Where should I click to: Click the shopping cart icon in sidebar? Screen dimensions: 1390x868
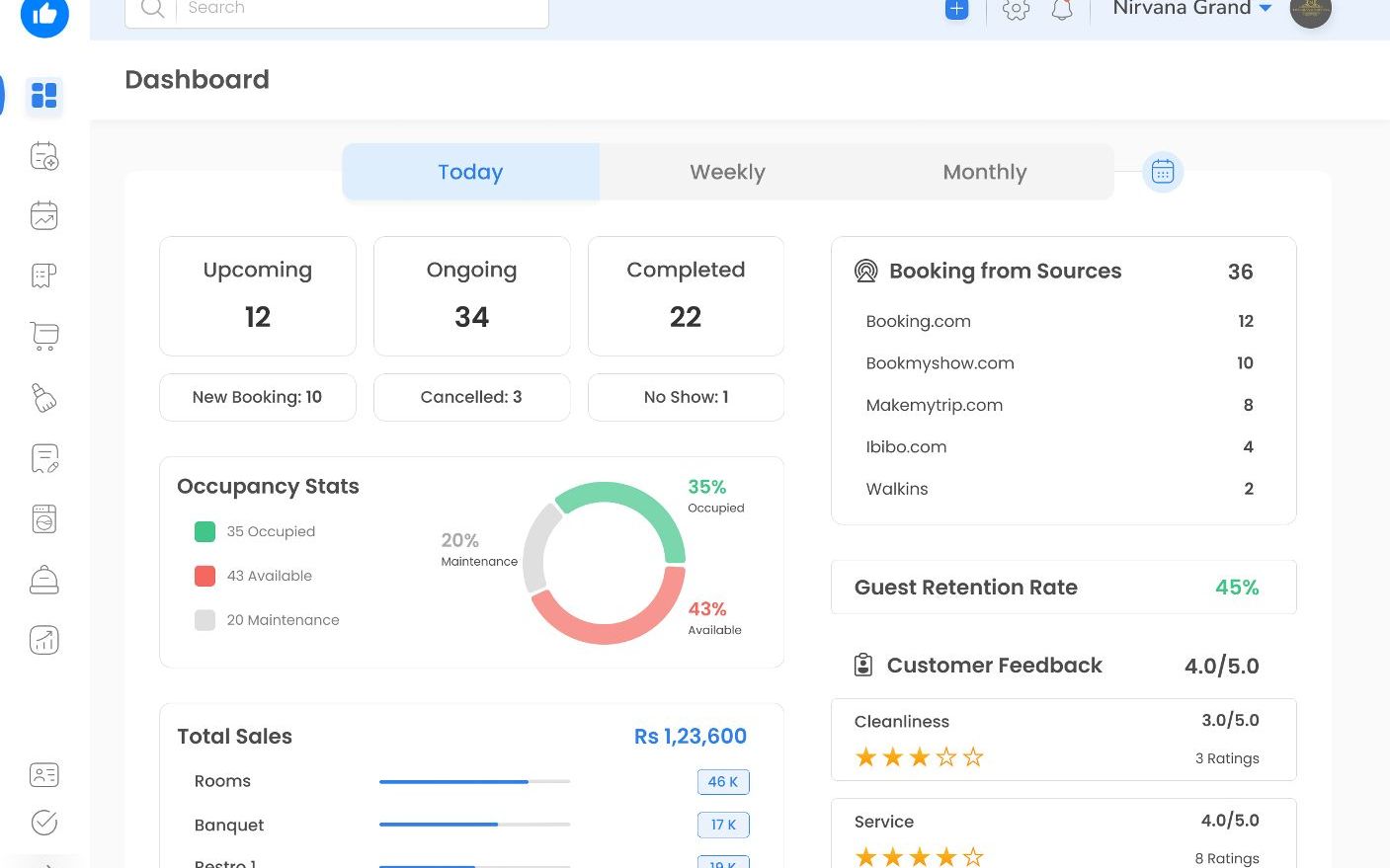point(44,337)
